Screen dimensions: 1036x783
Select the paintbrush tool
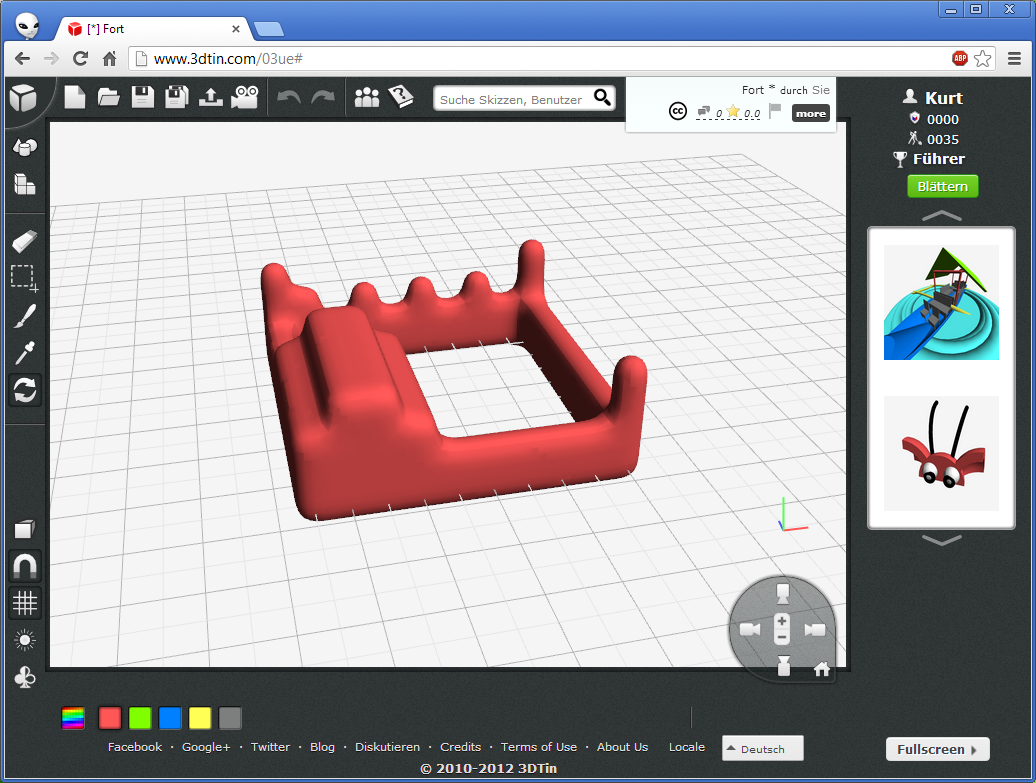coord(23,315)
